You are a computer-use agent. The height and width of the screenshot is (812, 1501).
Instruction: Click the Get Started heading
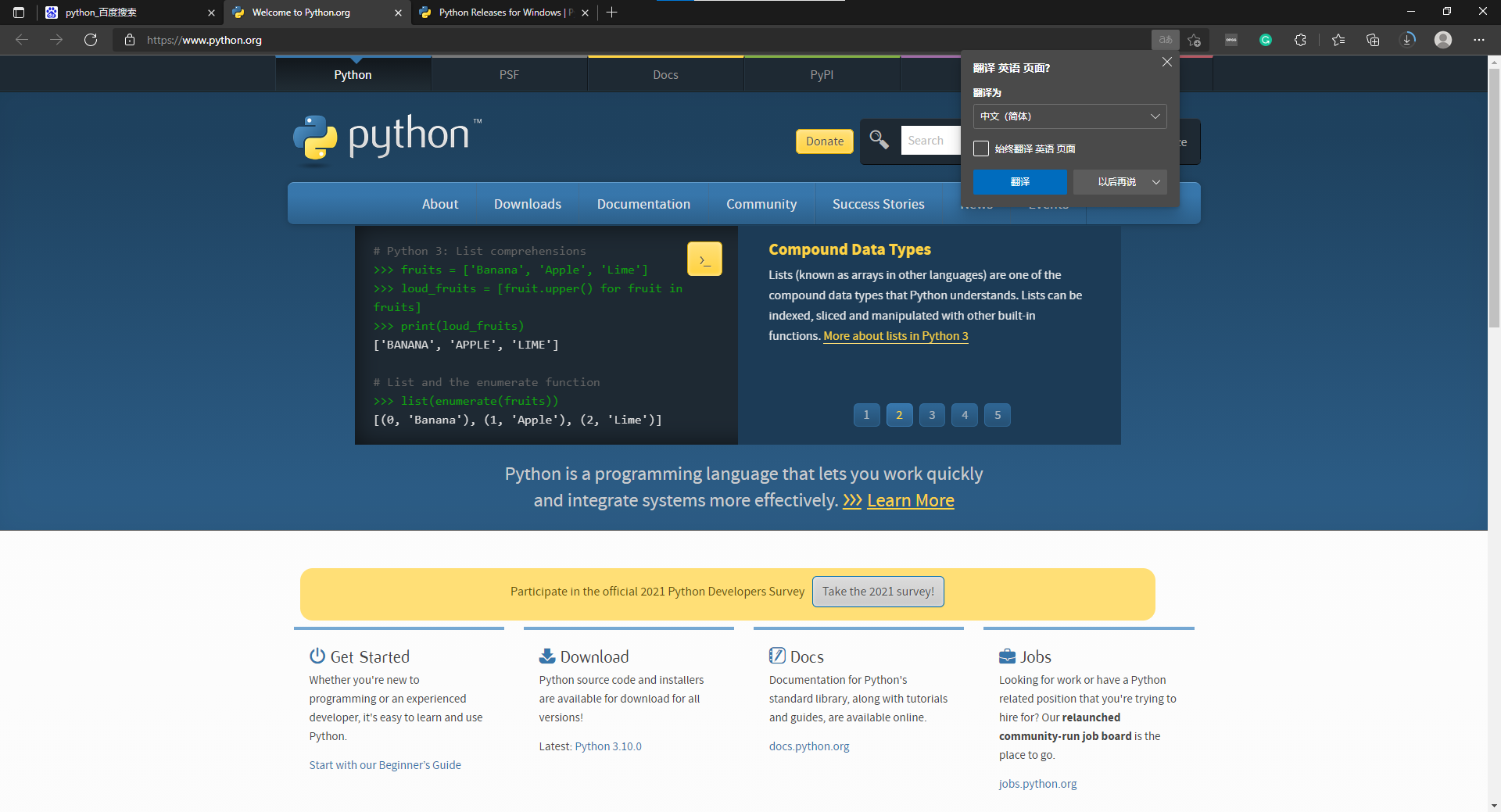pos(370,657)
